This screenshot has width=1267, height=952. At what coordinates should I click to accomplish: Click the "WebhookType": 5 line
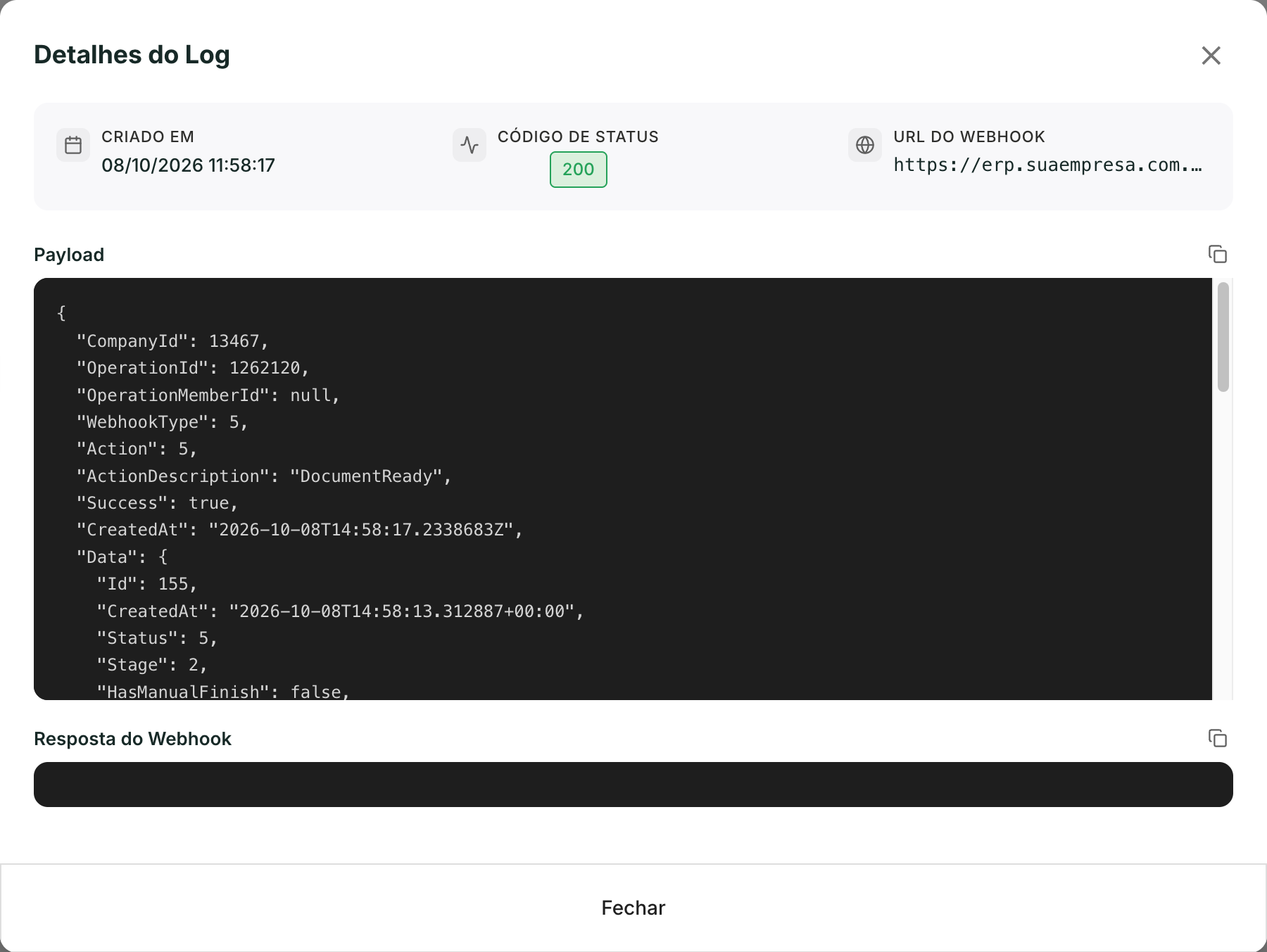click(x=162, y=422)
